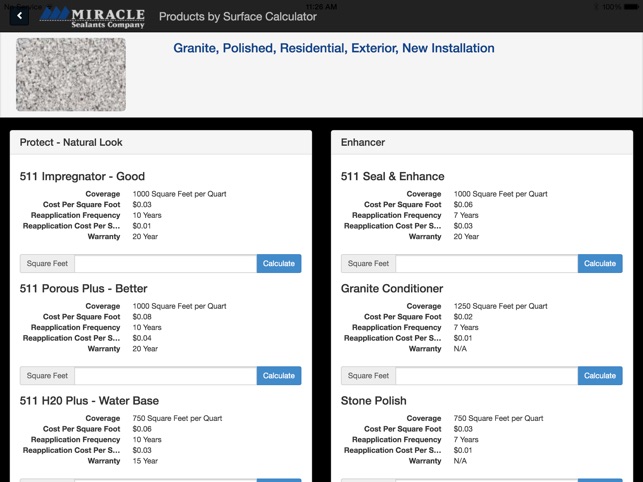Select 511 Seal & Enhance 7 Years frequency
This screenshot has width=643, height=482.
[x=466, y=215]
